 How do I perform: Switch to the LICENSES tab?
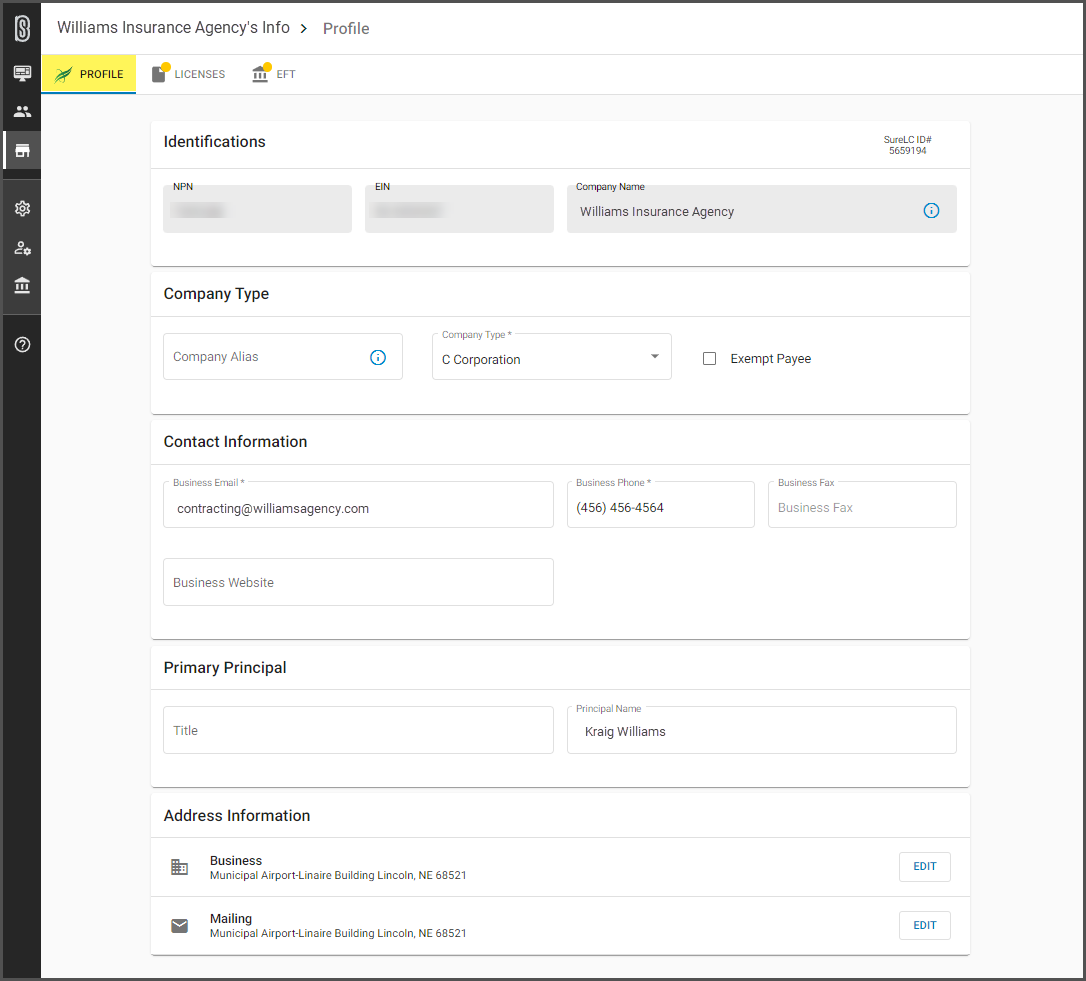188,74
